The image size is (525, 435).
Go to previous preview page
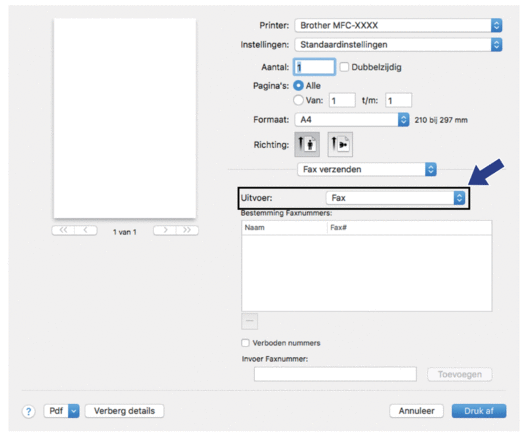[x=86, y=230]
